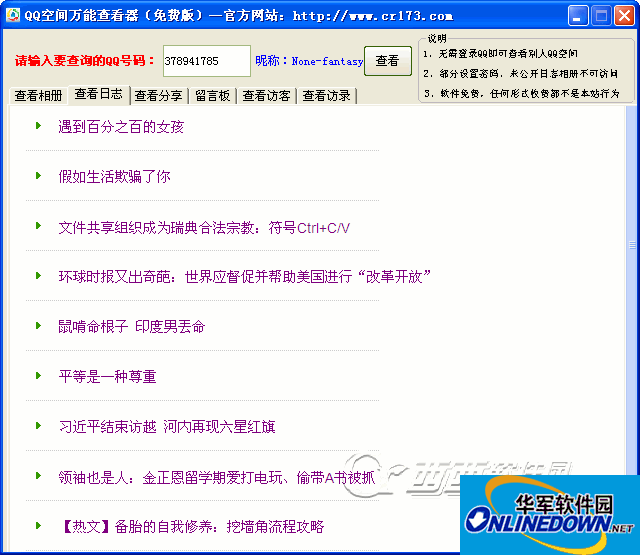Screen dimensions: 640x555
Task: Open post 环球时报又出奇葩
Action: point(244,277)
